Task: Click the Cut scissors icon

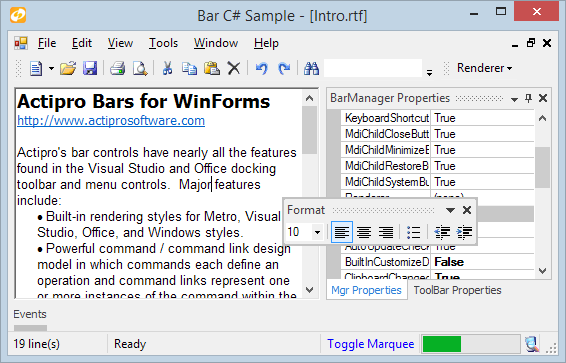Action: 167,68
